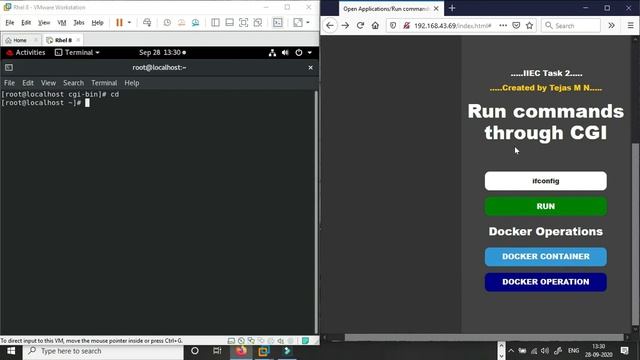Click the GNOME volume icon

(x=285, y=52)
